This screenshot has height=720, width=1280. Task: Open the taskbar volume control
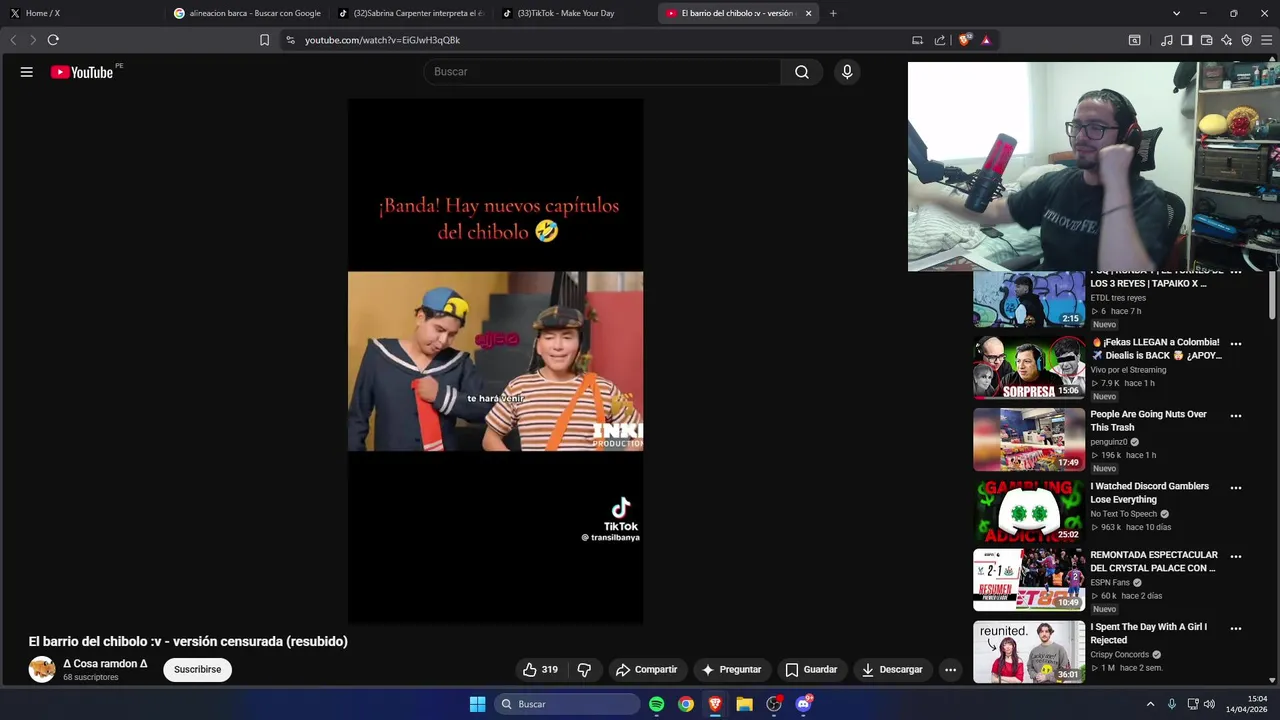click(1209, 704)
